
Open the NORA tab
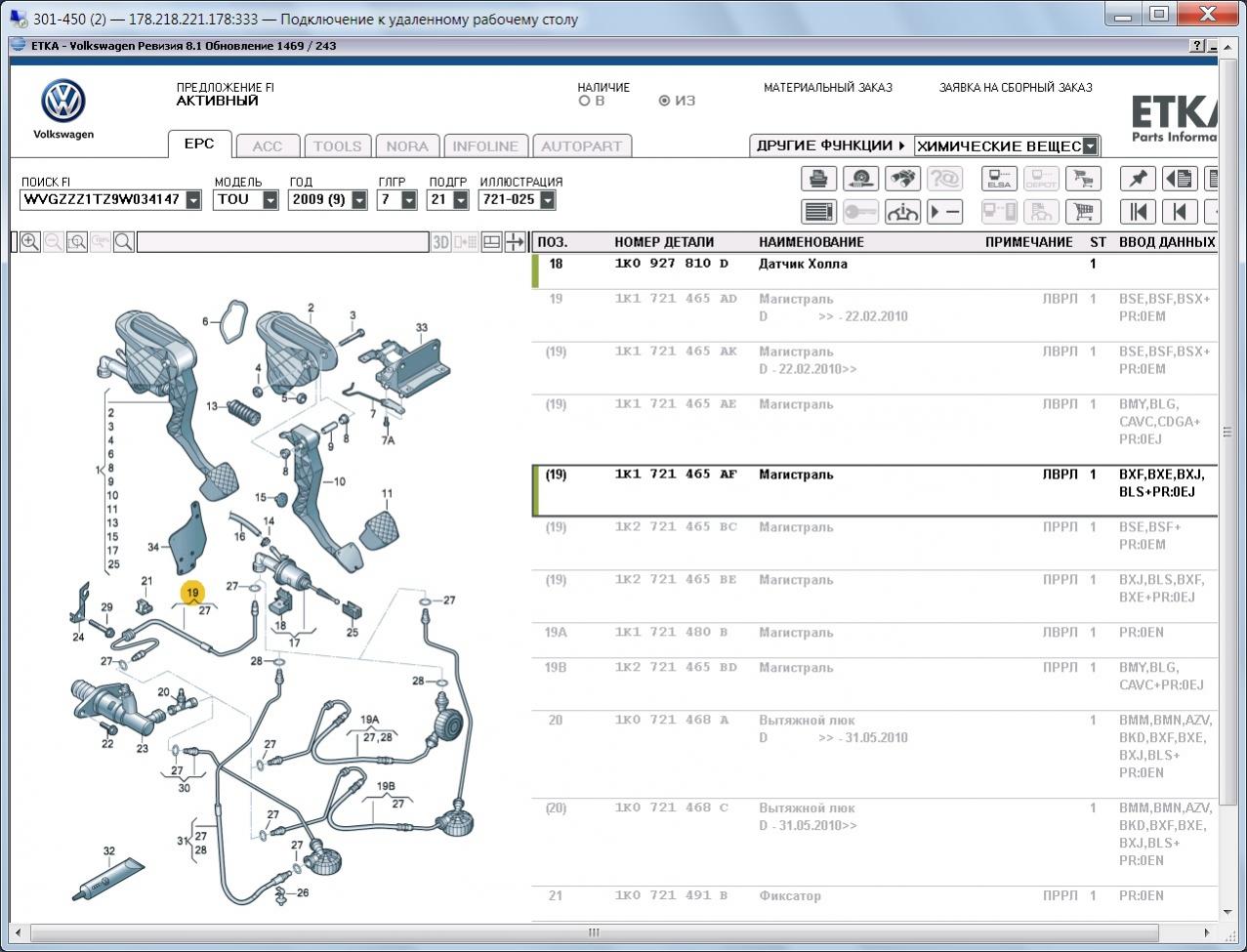pos(407,146)
